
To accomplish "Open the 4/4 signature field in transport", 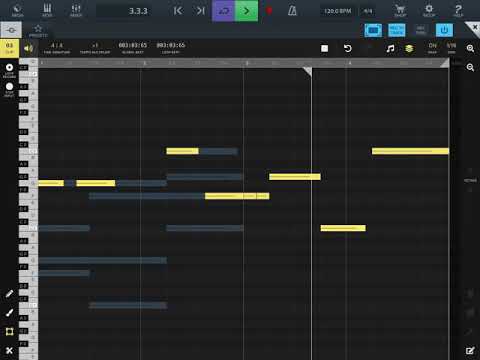I will 368,11.
